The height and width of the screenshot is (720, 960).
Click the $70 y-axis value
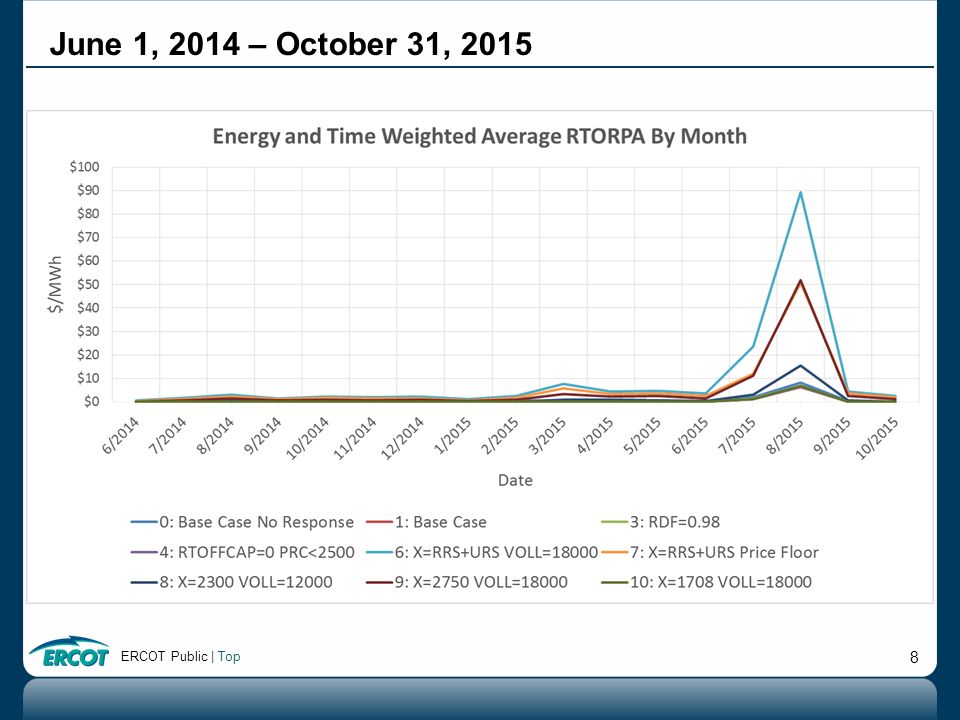(88, 238)
